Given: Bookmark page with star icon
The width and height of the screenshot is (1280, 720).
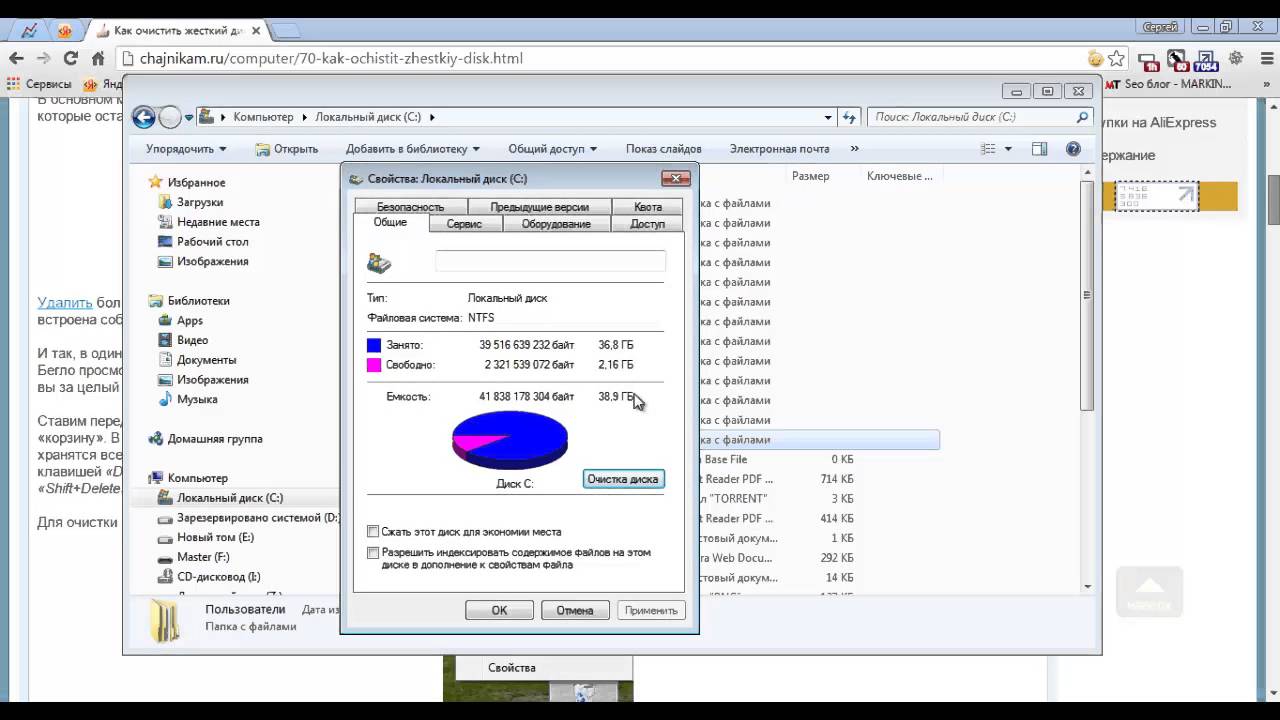Looking at the screenshot, I should (x=1117, y=58).
